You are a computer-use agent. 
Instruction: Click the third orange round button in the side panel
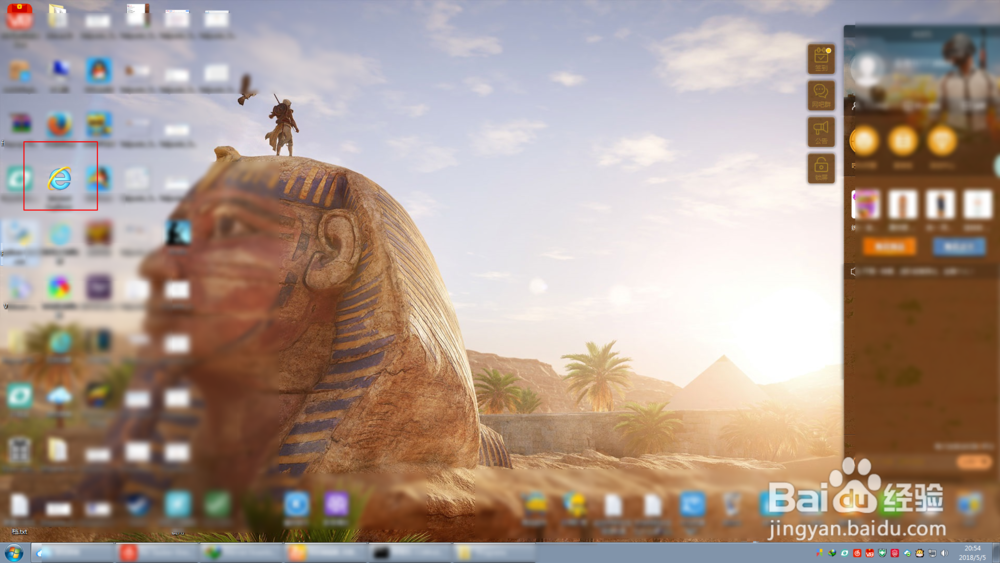click(x=942, y=141)
